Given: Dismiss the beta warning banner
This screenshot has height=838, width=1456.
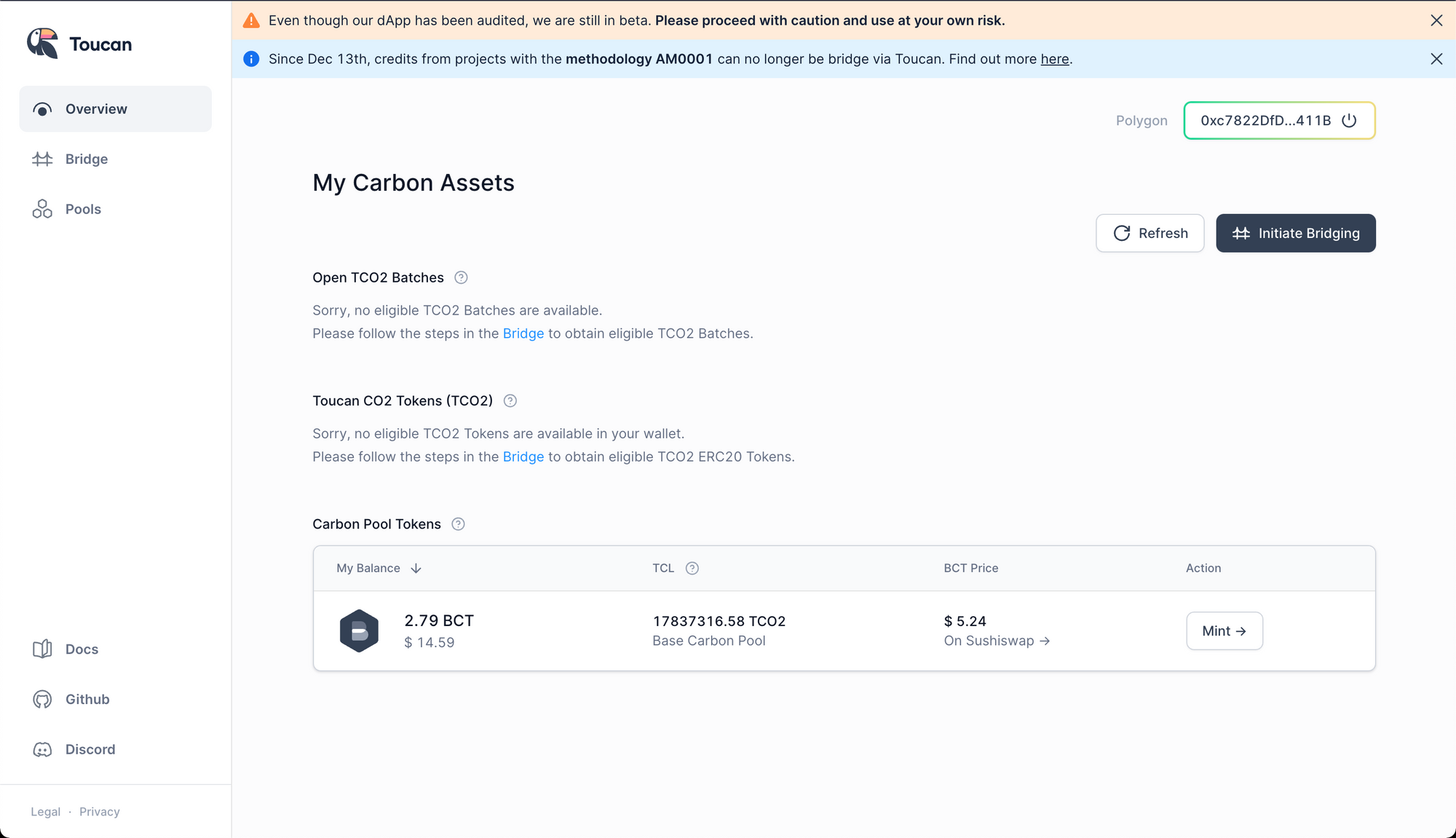Looking at the screenshot, I should coord(1436,20).
